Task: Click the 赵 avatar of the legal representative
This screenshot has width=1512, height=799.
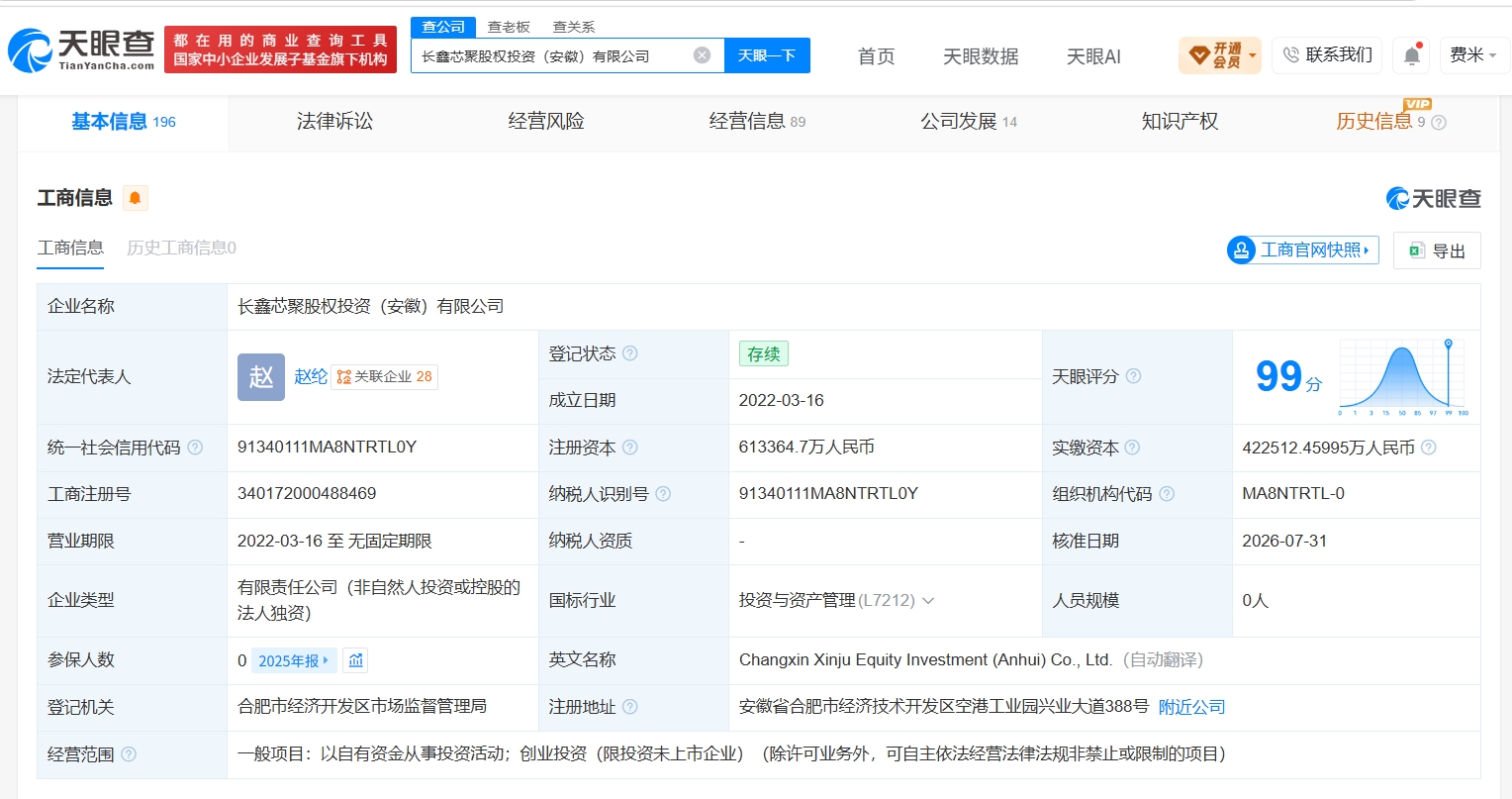Action: (x=261, y=377)
